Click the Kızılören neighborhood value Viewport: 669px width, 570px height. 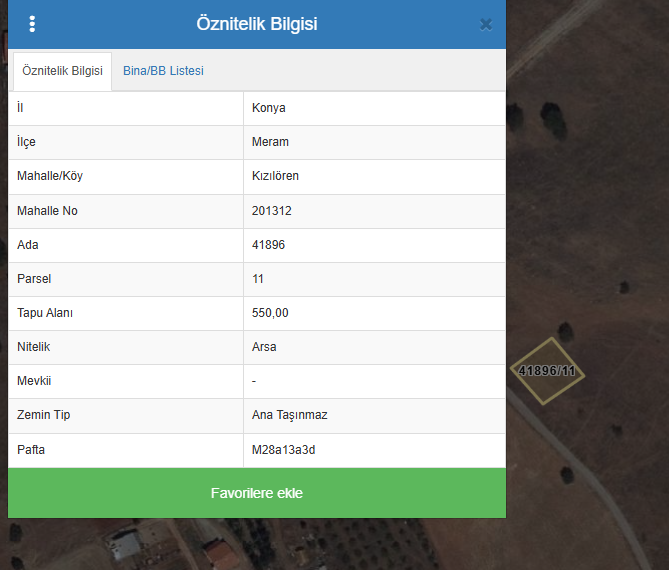pyautogui.click(x=275, y=176)
